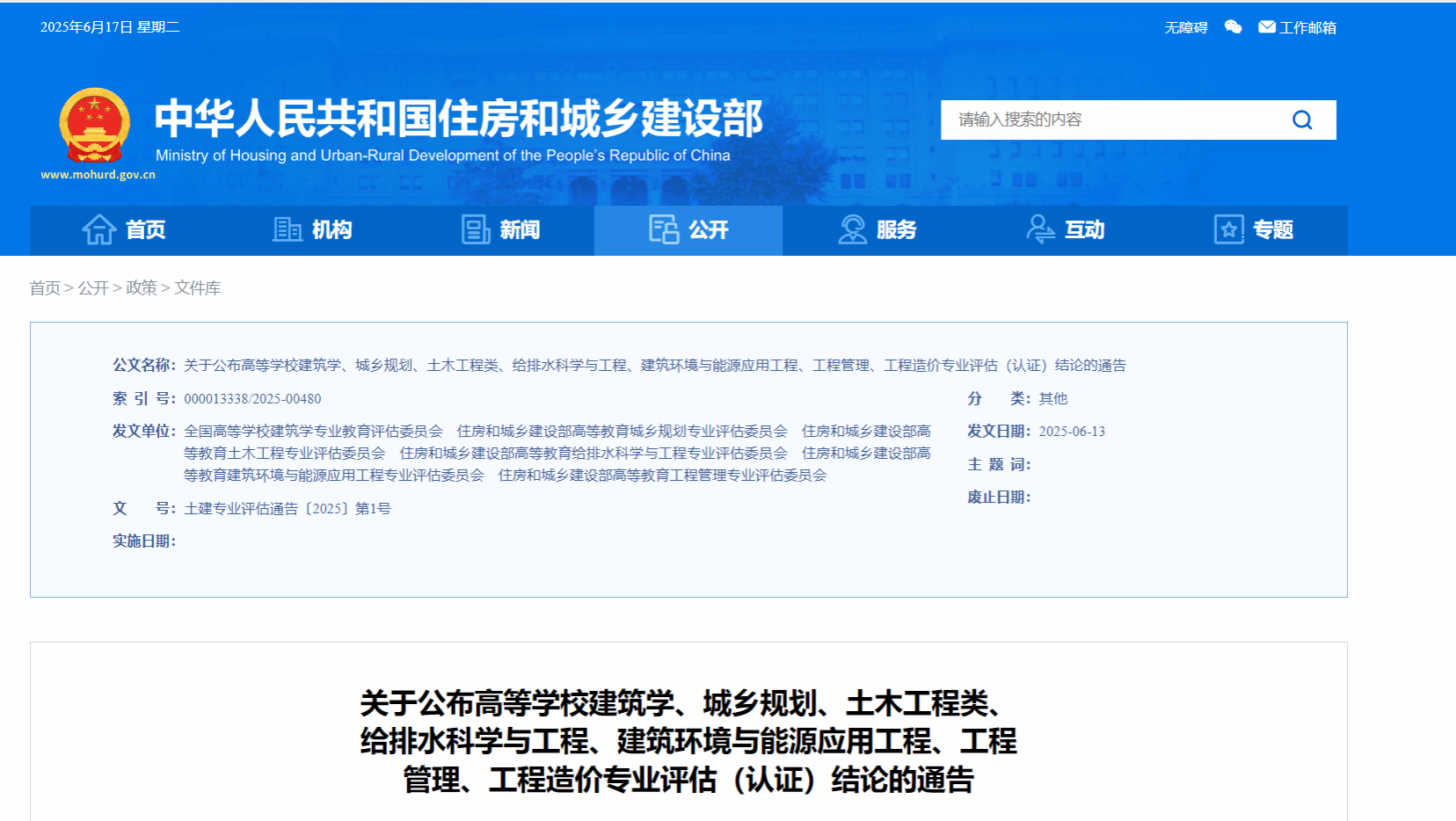Click the home icon in the 首页 navigation tab

point(98,229)
